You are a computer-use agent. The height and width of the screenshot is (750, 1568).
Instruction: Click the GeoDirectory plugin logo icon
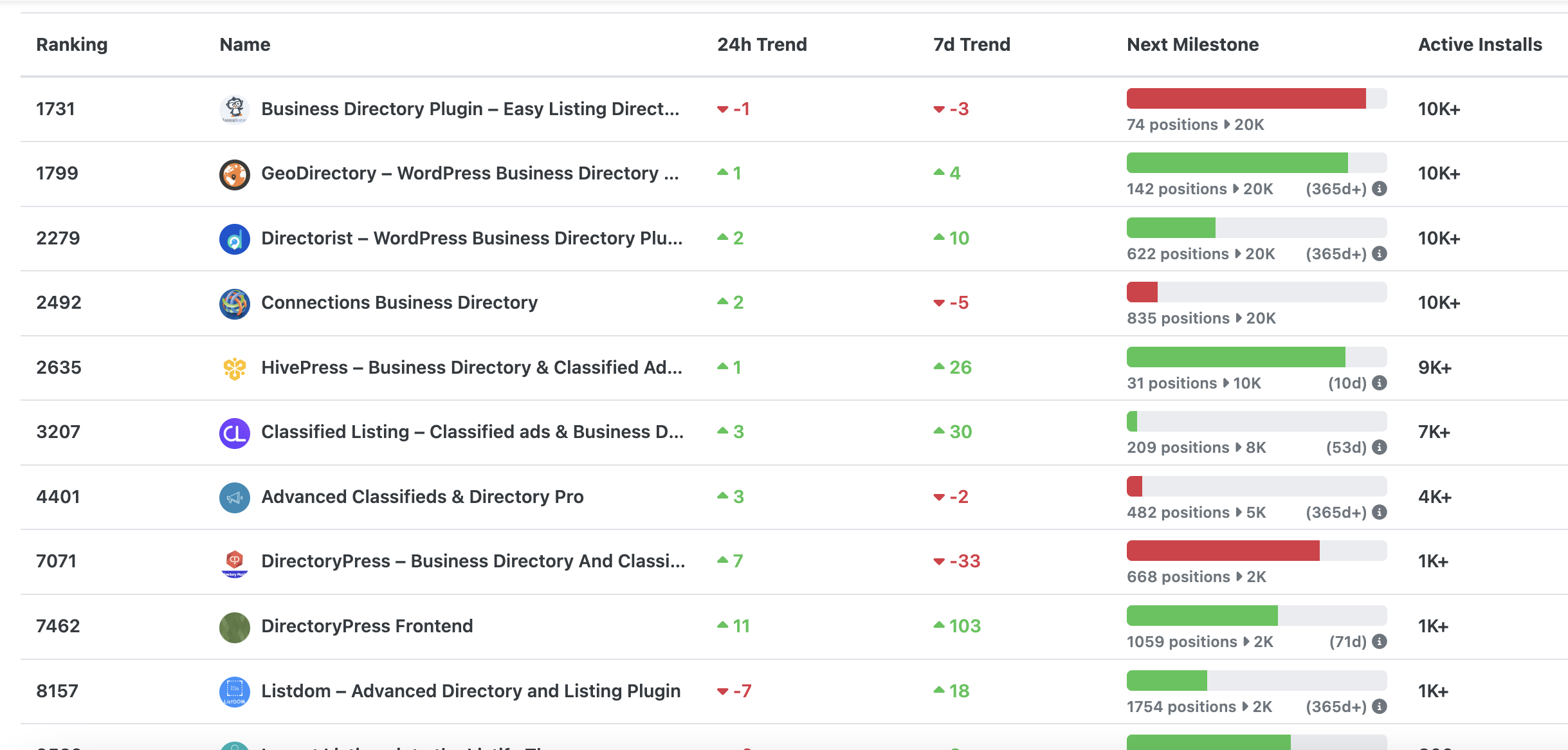(235, 174)
